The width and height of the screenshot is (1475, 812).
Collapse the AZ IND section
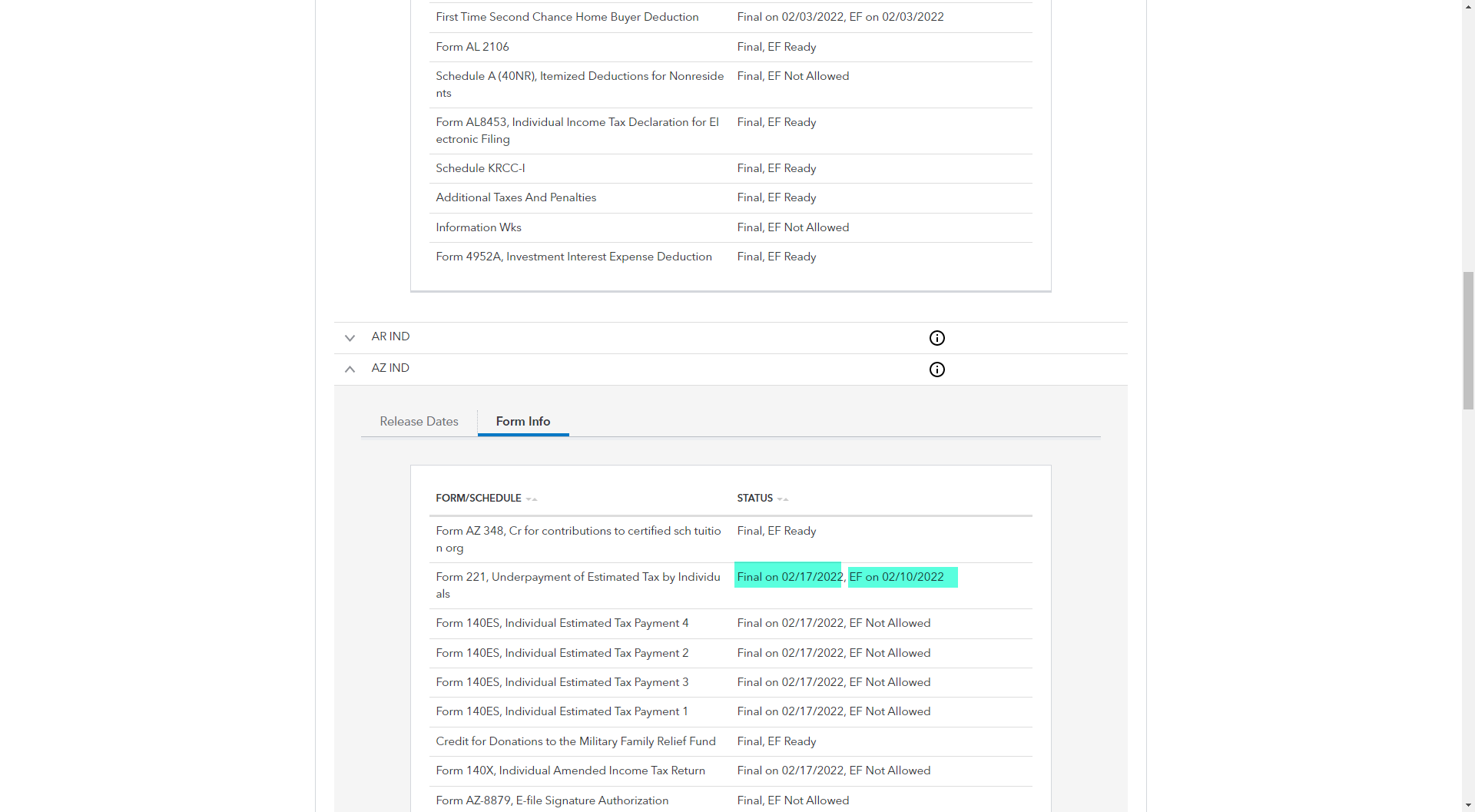coord(350,370)
